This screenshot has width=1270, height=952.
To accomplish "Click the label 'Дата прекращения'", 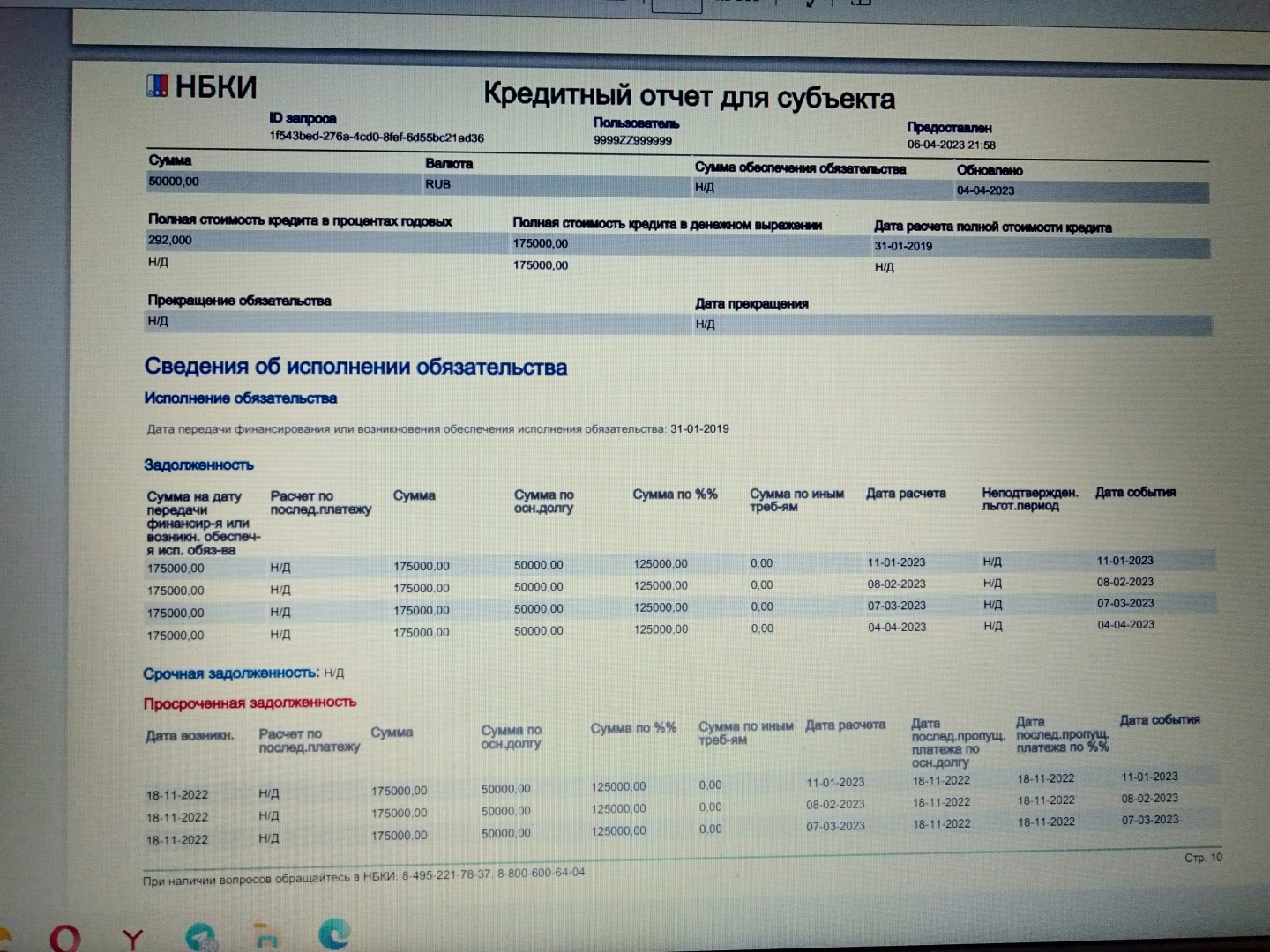I will click(x=751, y=303).
